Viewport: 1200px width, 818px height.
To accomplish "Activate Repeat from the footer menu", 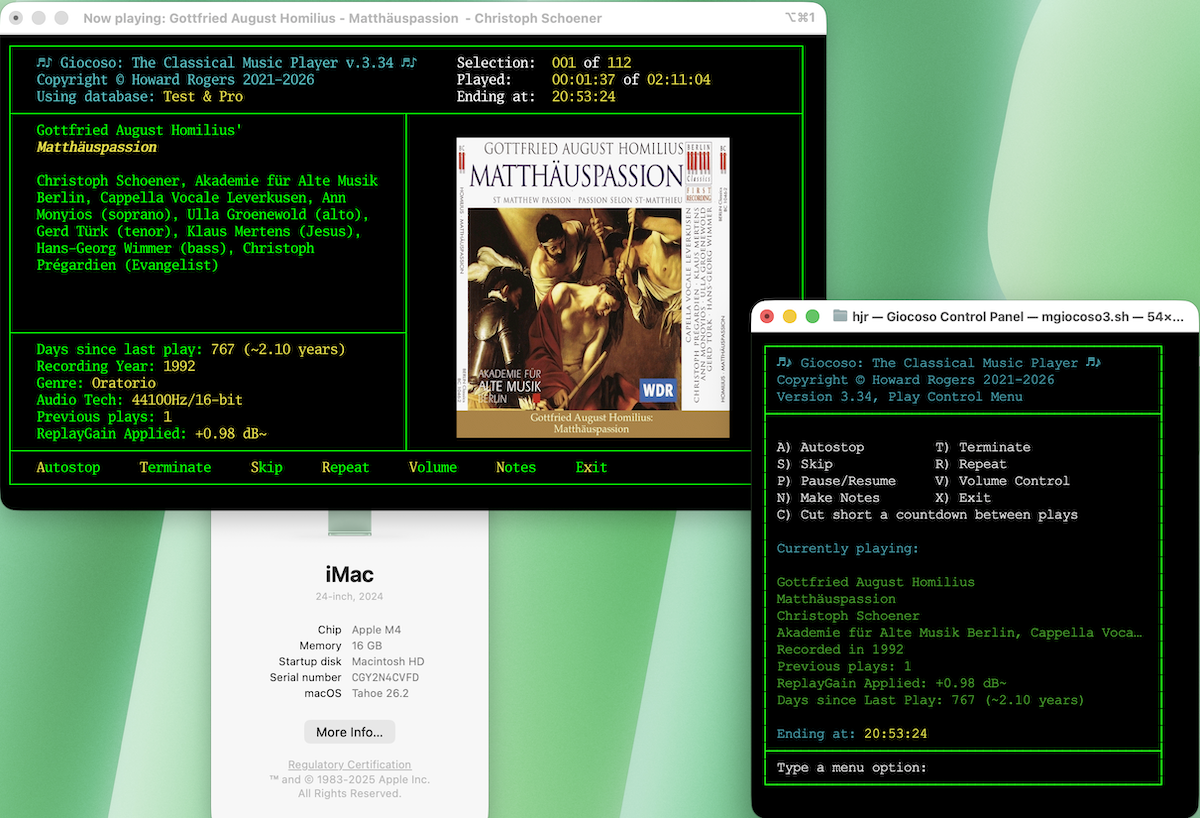I will click(x=345, y=466).
